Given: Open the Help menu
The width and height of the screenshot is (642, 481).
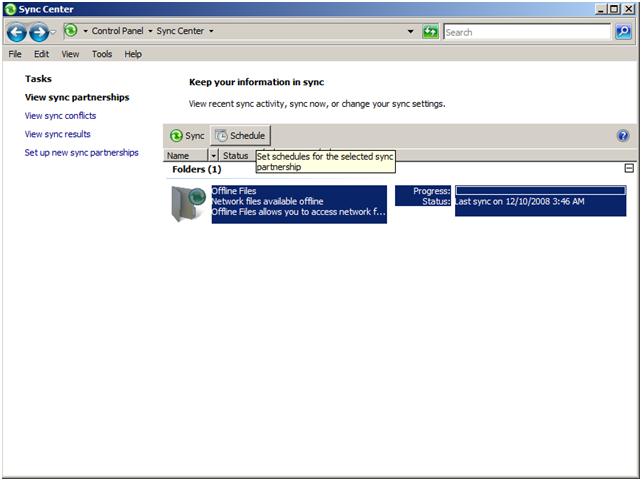Looking at the screenshot, I should point(133,54).
